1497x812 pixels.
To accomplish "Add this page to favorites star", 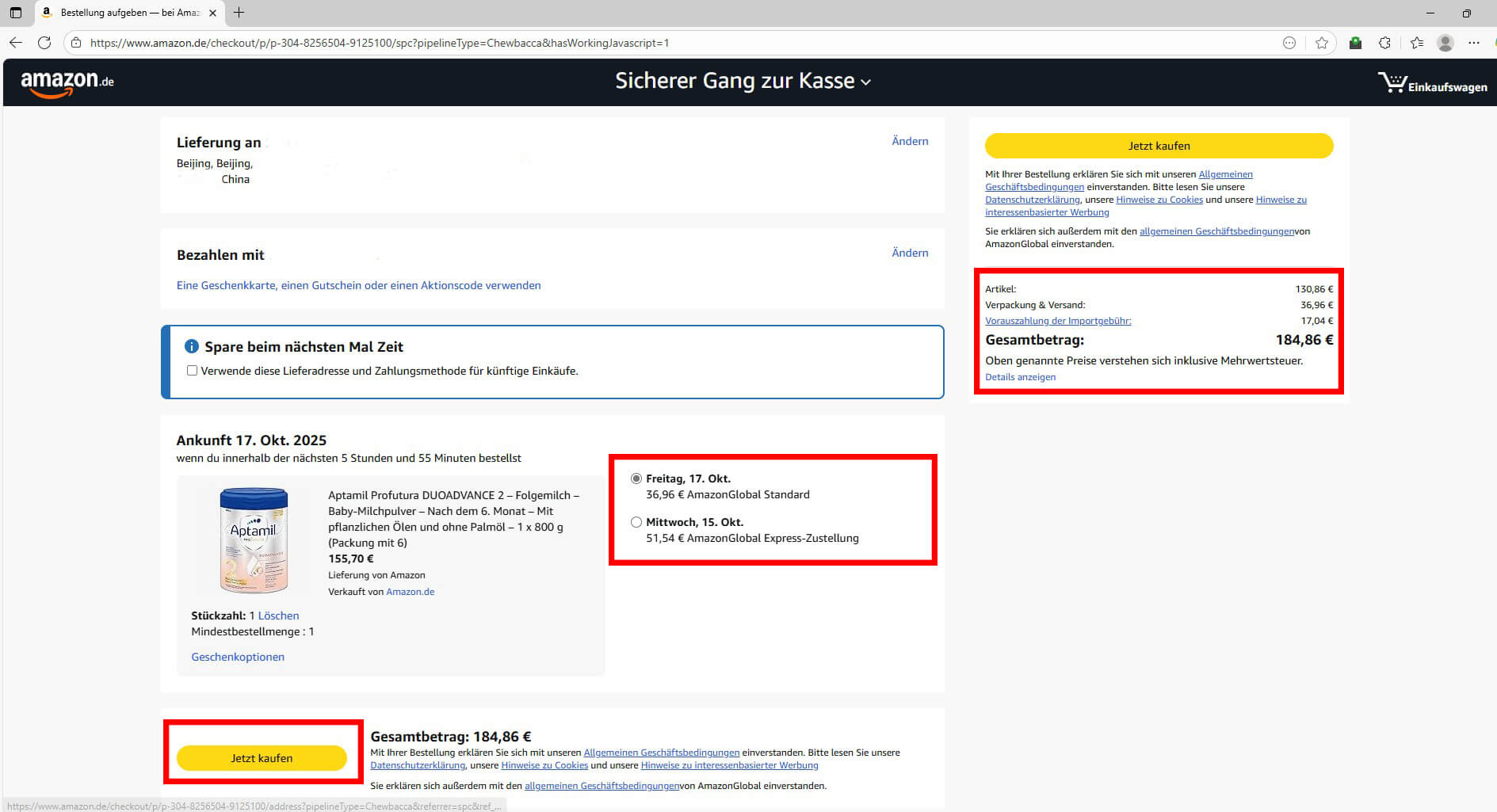I will pyautogui.click(x=1321, y=43).
